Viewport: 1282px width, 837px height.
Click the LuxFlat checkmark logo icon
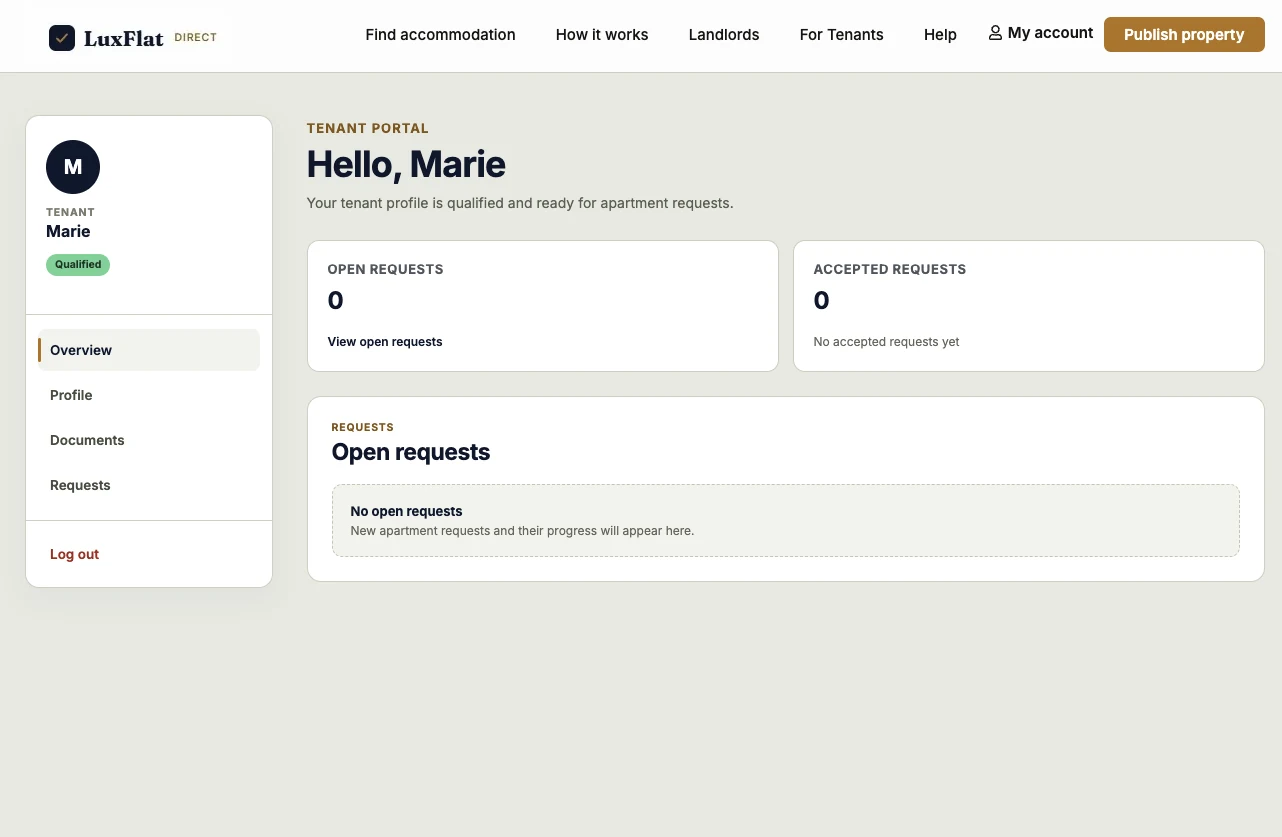pos(62,38)
